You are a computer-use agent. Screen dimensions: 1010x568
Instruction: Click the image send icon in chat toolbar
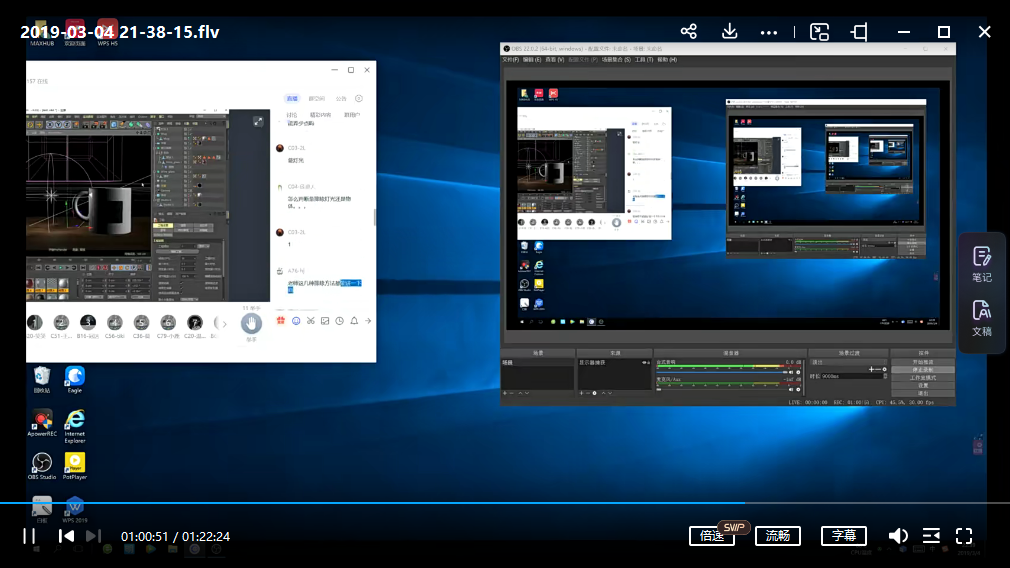coord(325,321)
